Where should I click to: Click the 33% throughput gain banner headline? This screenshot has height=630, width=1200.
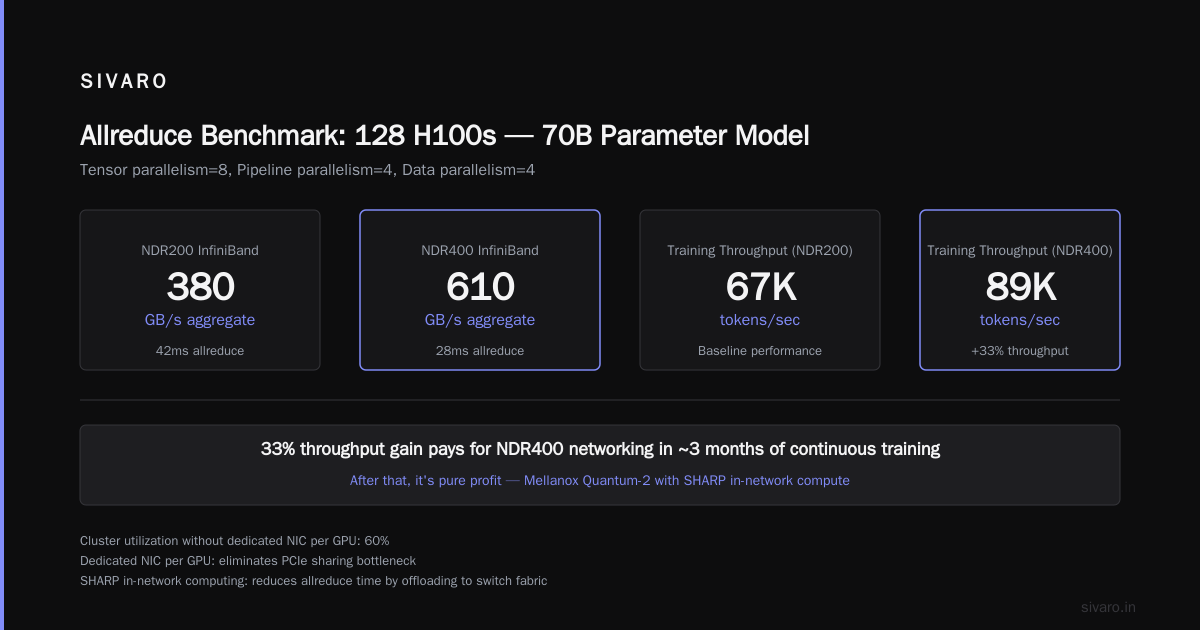coord(600,450)
